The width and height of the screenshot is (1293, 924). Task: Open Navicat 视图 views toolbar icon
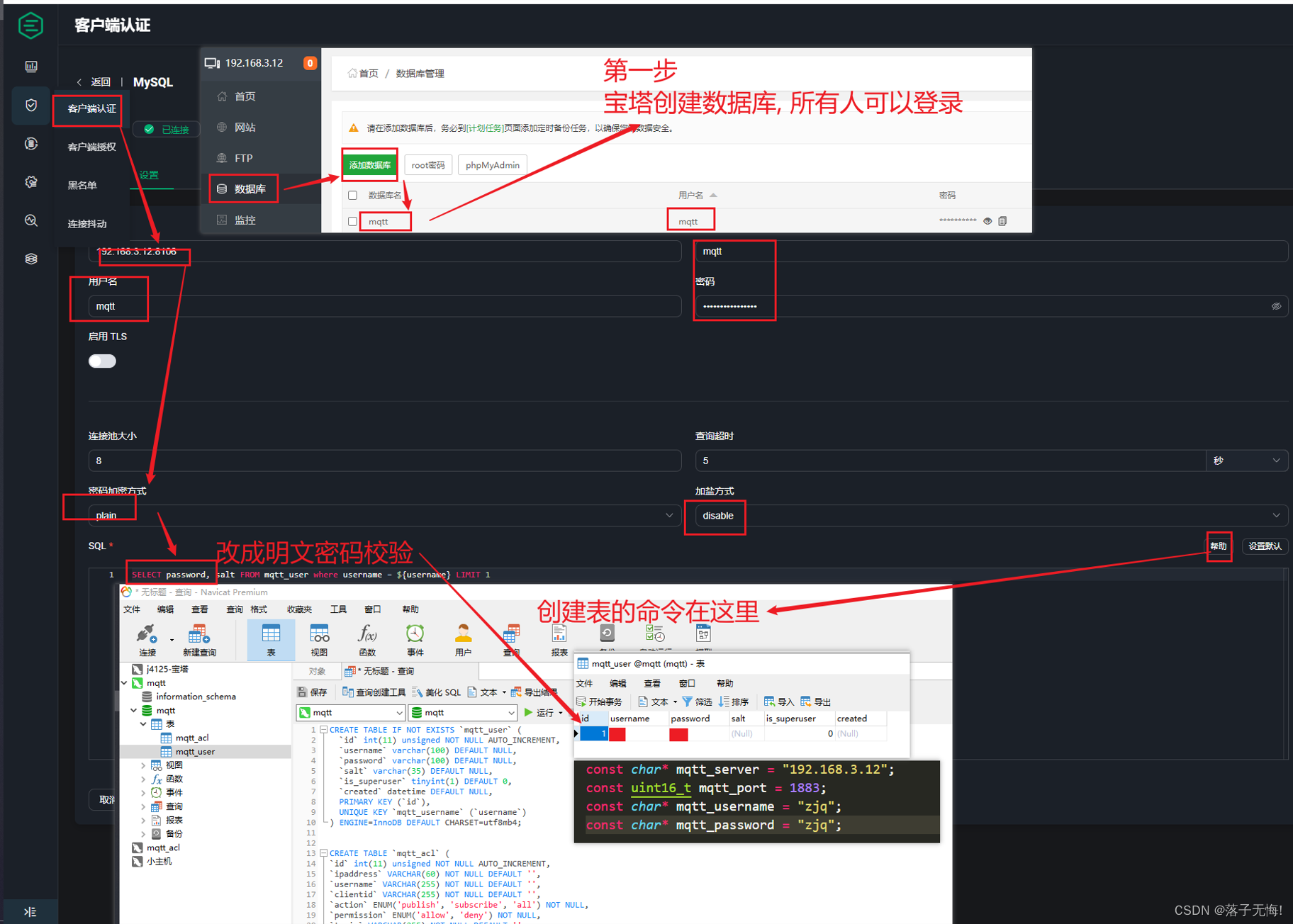tap(319, 640)
